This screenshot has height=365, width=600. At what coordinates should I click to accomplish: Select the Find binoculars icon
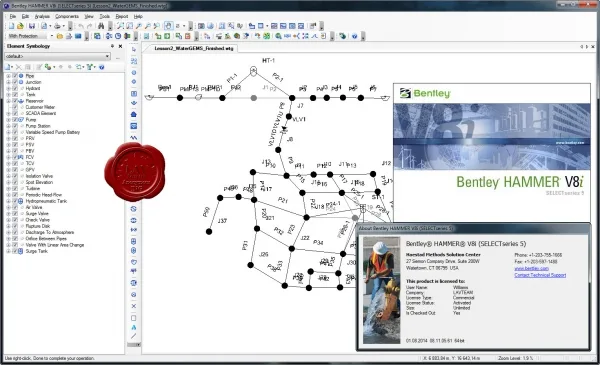(x=101, y=26)
